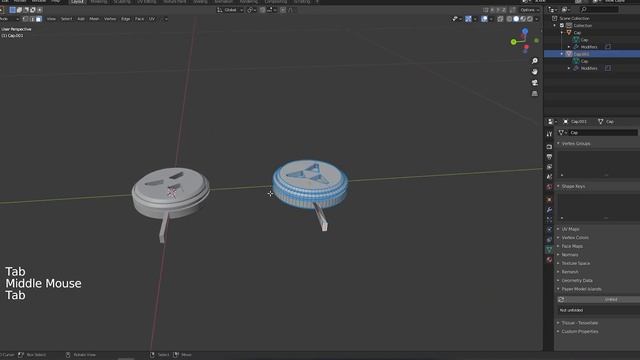The height and width of the screenshot is (360, 640).
Task: Expand the Remesh panel
Action: [569, 272]
